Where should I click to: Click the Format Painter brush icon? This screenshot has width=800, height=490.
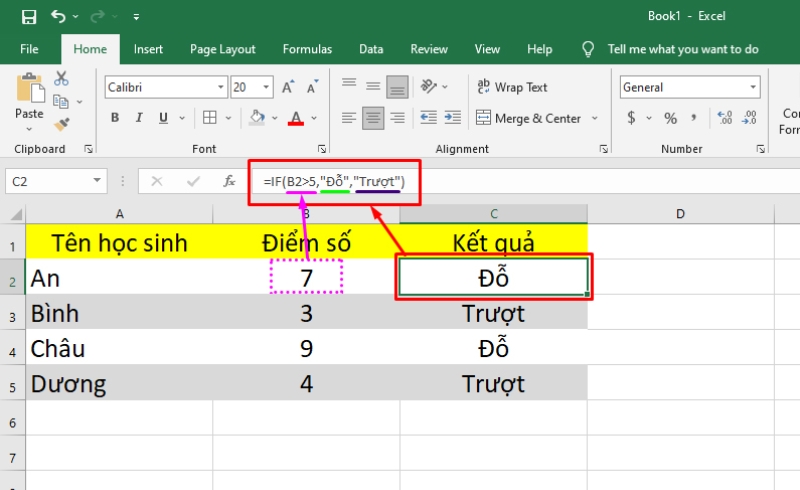pos(61,124)
